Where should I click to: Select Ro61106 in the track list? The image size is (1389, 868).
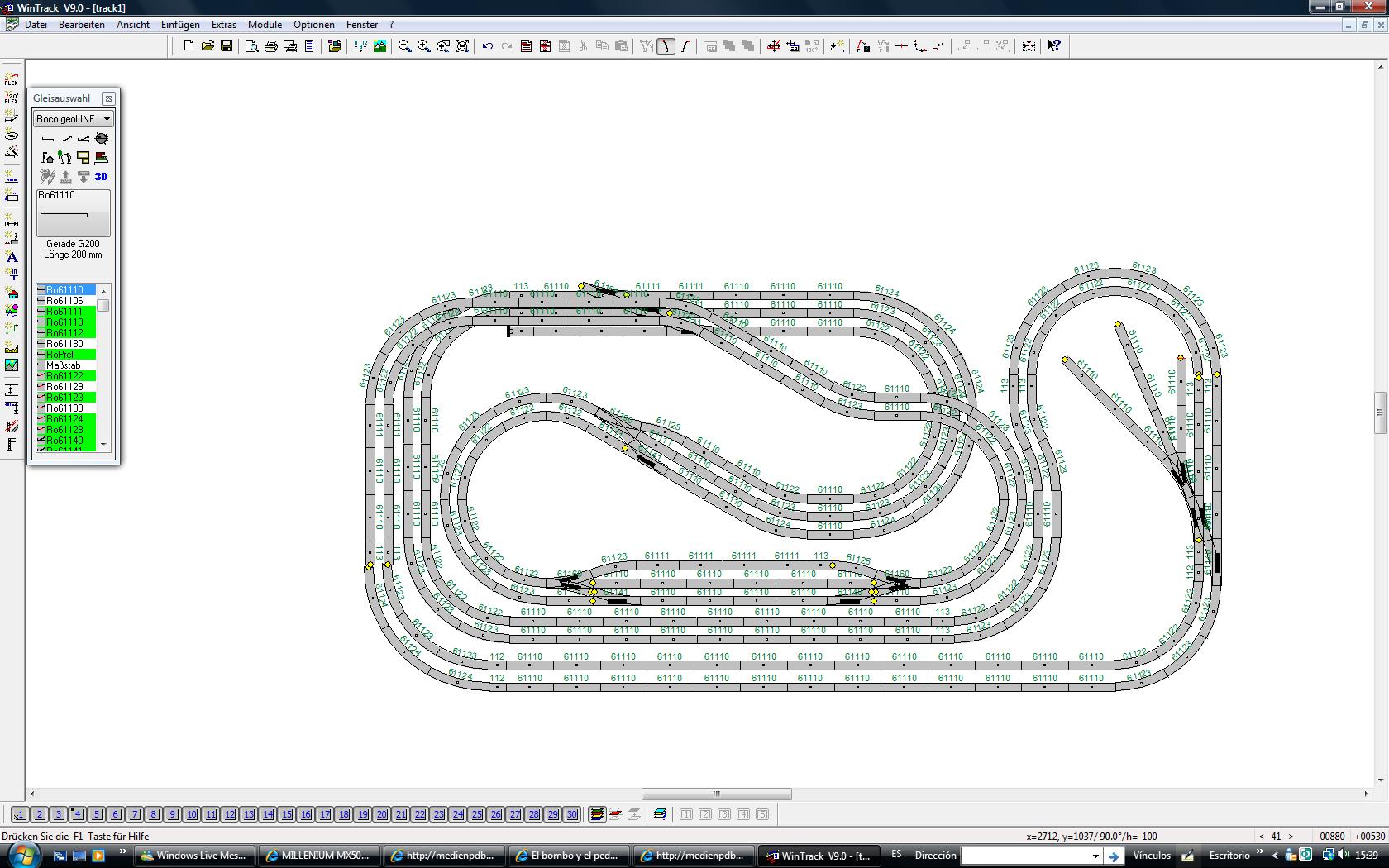(x=66, y=301)
